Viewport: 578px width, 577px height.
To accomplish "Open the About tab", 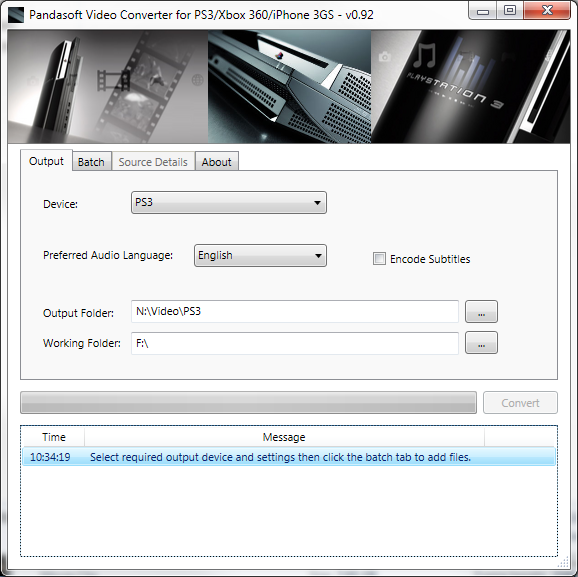I will pos(216,161).
